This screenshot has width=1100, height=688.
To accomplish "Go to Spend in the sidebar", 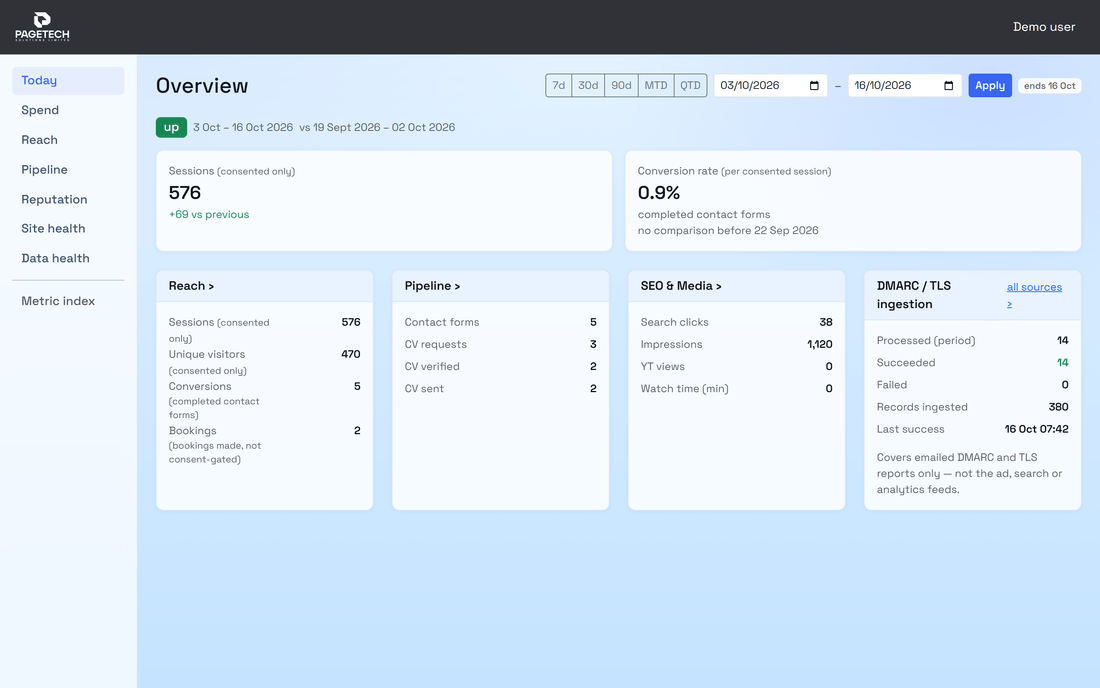I will (68, 110).
